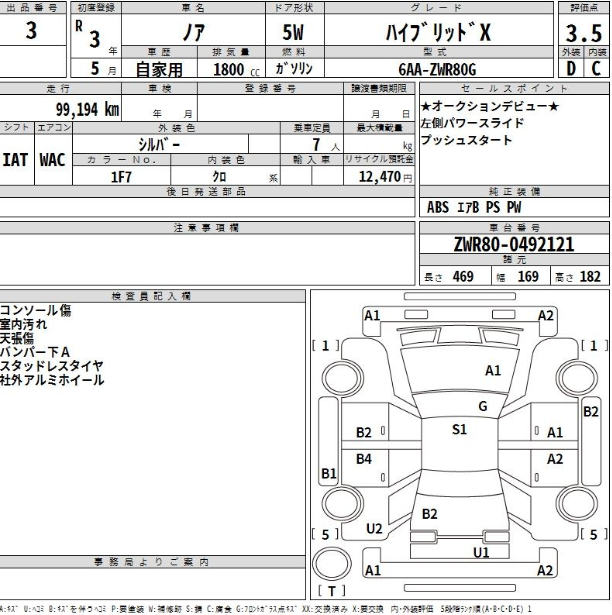Screen dimensions: 612x615
Task: Click the mileage value 99,194 km
Action: click(x=88, y=109)
